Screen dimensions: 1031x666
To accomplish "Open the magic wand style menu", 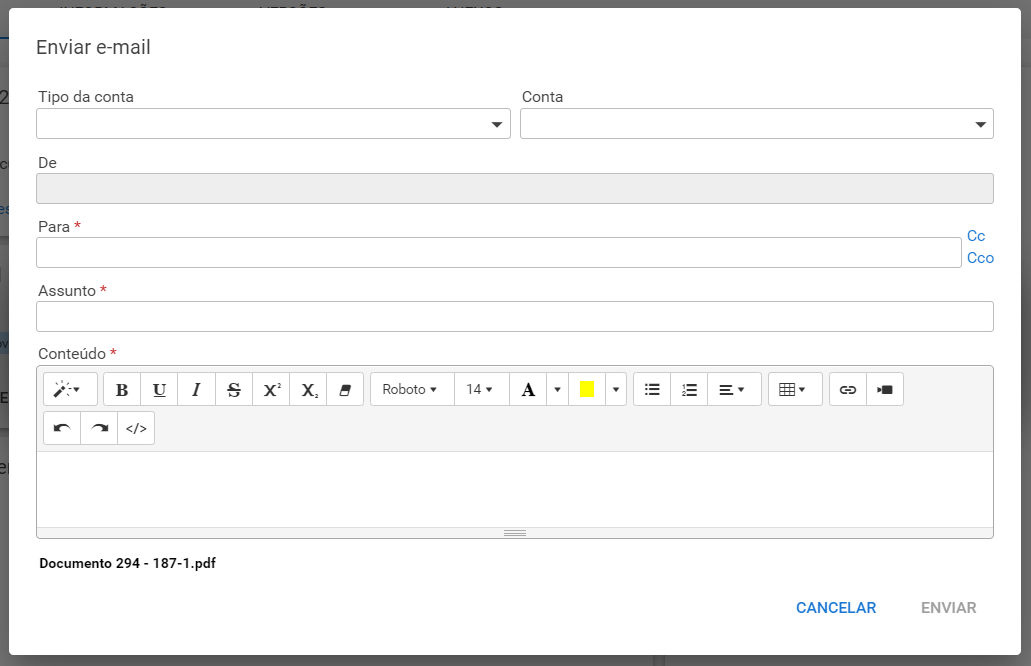I will pos(70,389).
